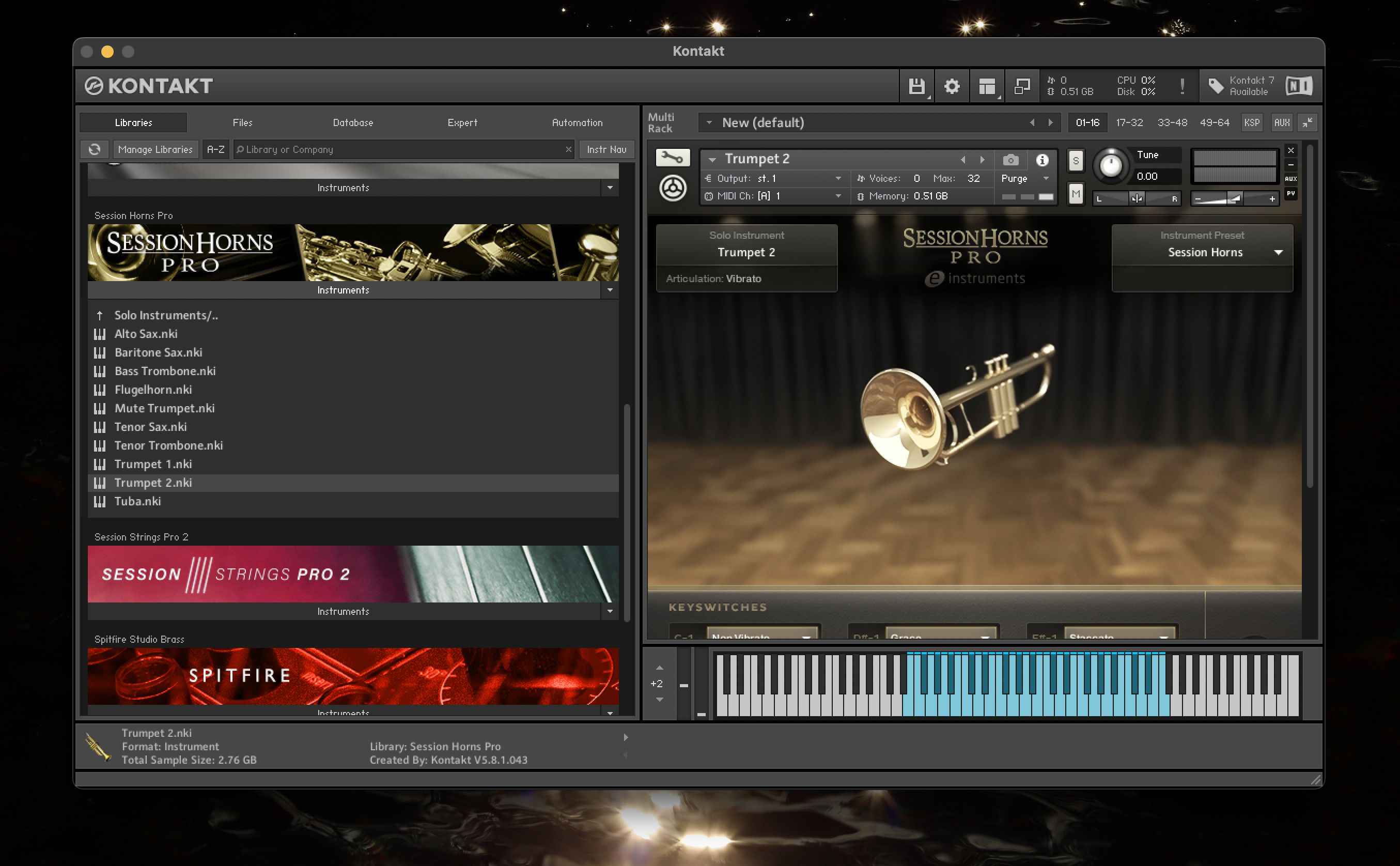Toggle Instr Nav instrument navigator

click(606, 149)
